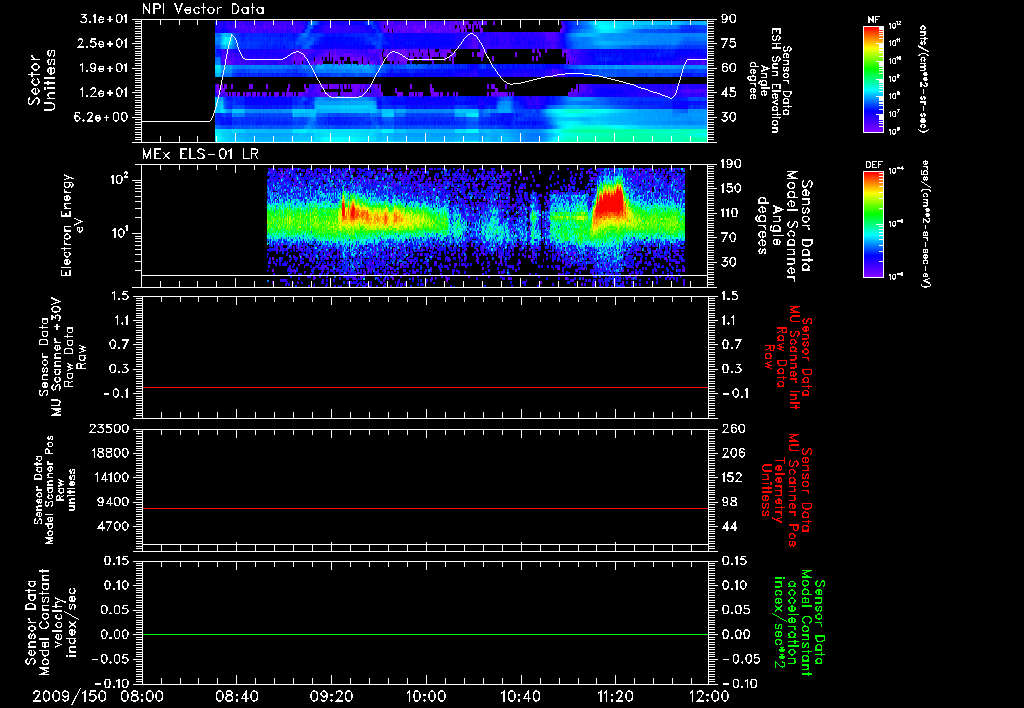Click the "2.5e+01" sector tick value
This screenshot has height=708, width=1024.
104,44
